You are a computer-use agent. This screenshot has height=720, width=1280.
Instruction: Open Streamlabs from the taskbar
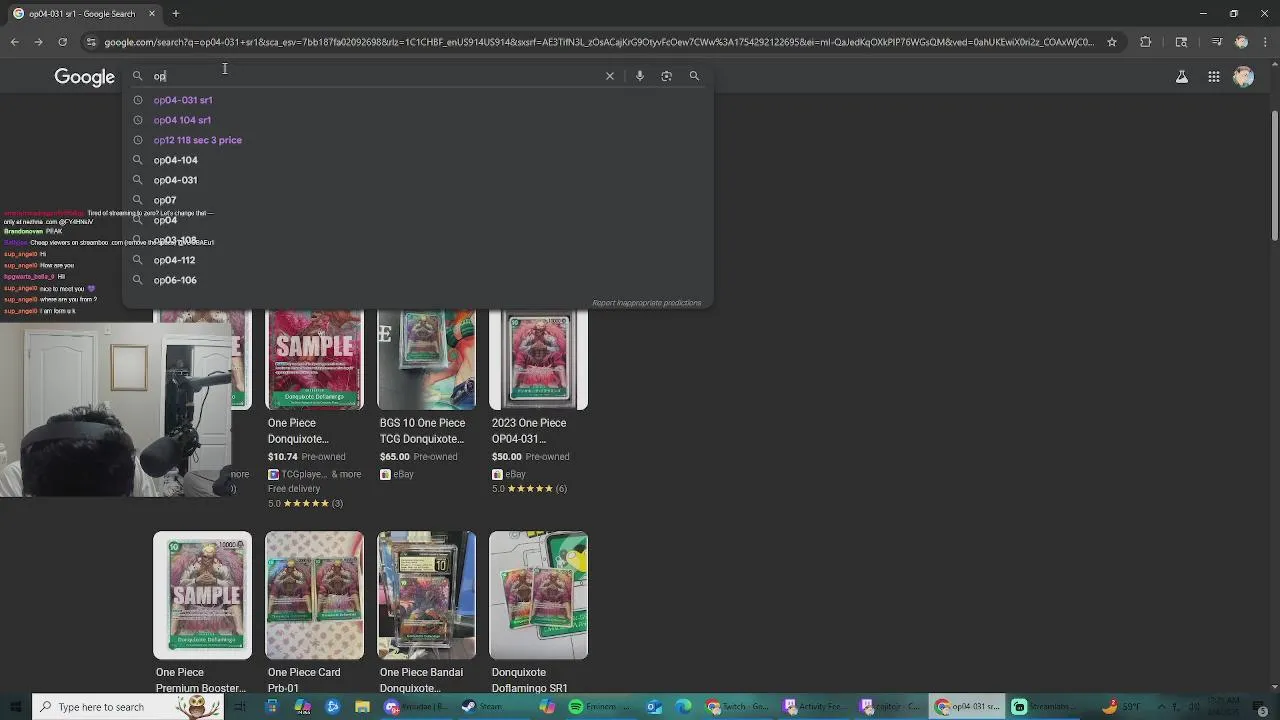pos(1044,707)
